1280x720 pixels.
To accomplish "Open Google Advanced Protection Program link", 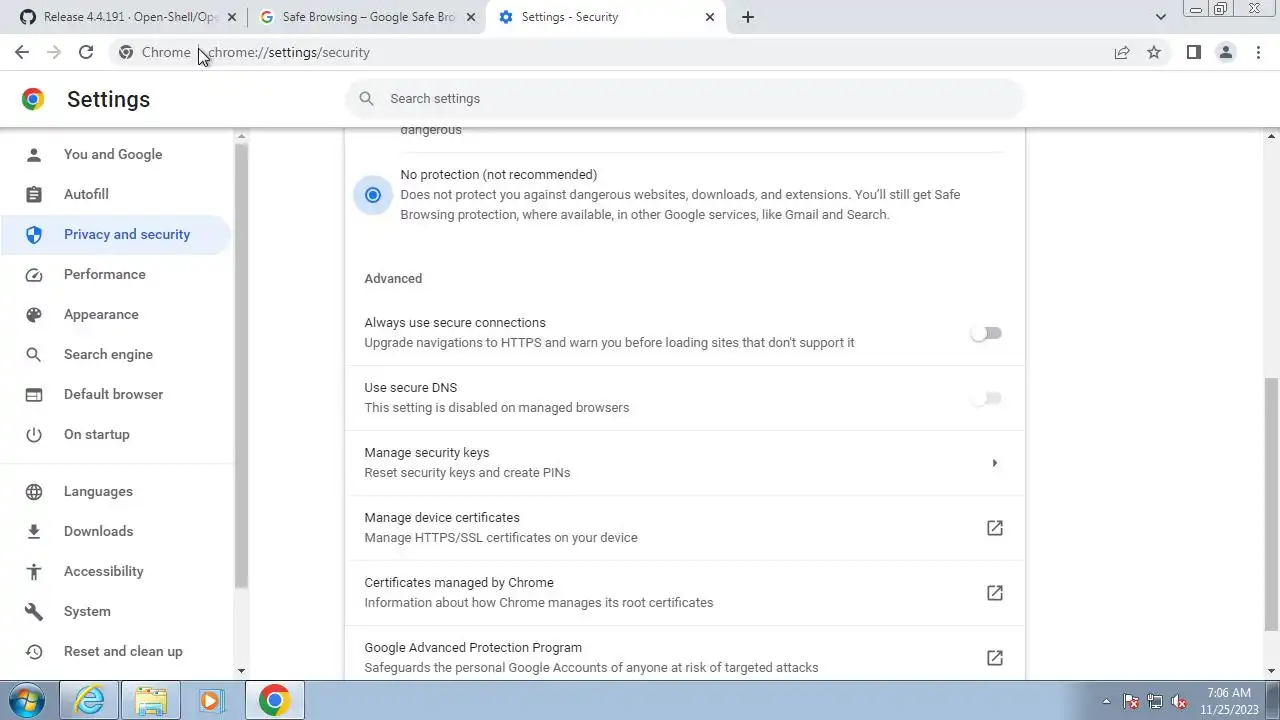I will [x=994, y=658].
